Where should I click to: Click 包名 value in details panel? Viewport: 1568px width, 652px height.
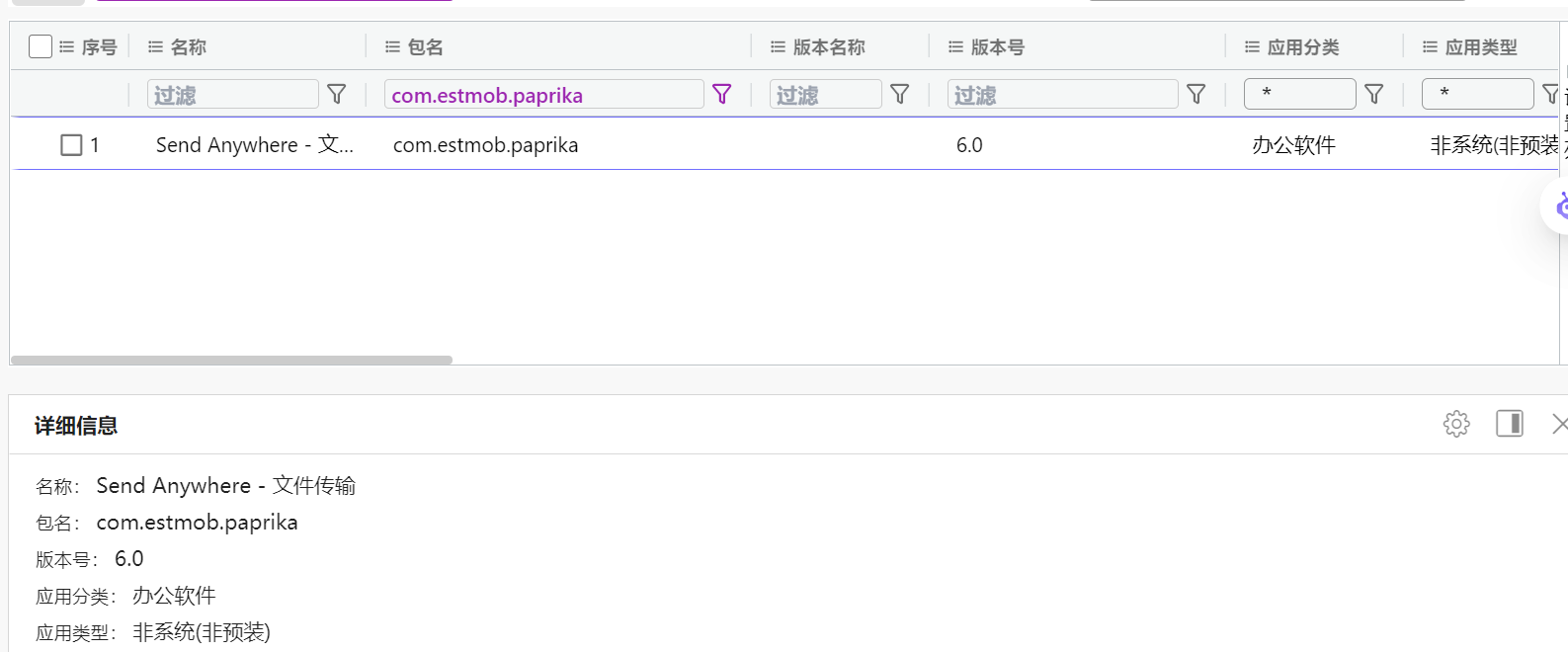(x=197, y=522)
